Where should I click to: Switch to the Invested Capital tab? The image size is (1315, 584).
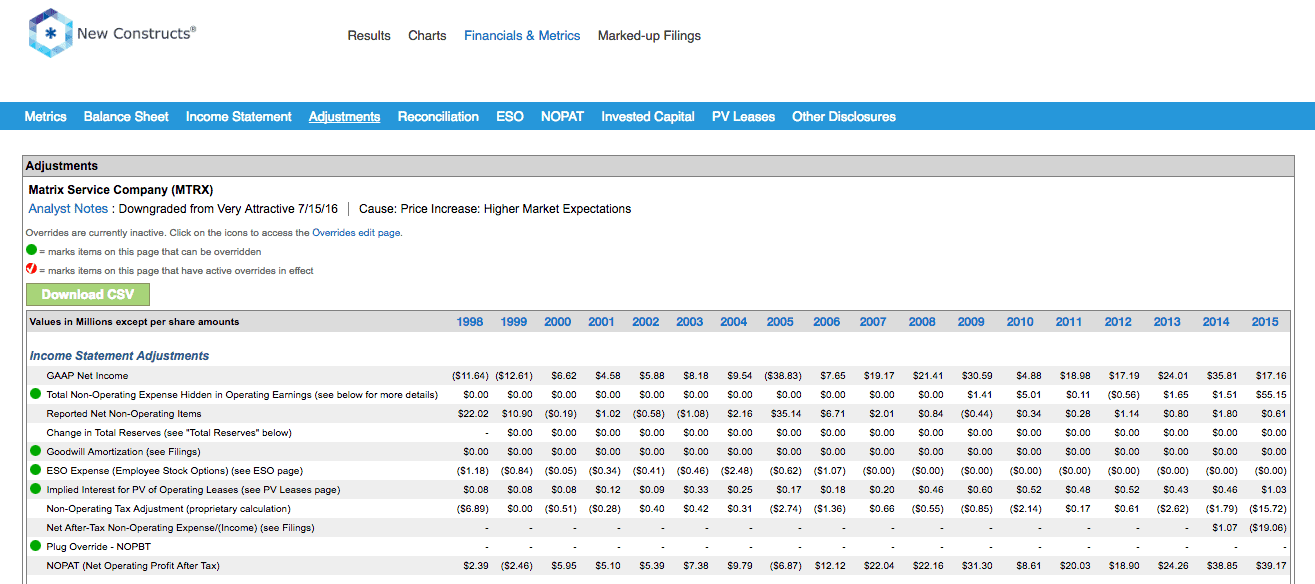(x=648, y=117)
